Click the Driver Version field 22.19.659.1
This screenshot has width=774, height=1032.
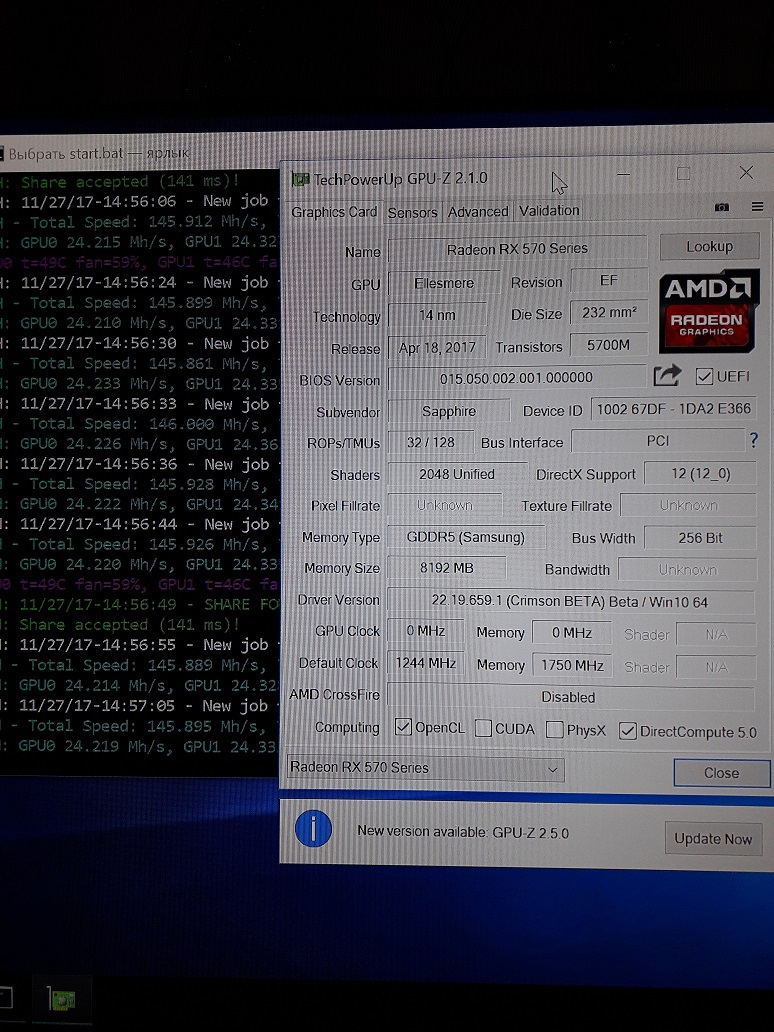(x=570, y=602)
